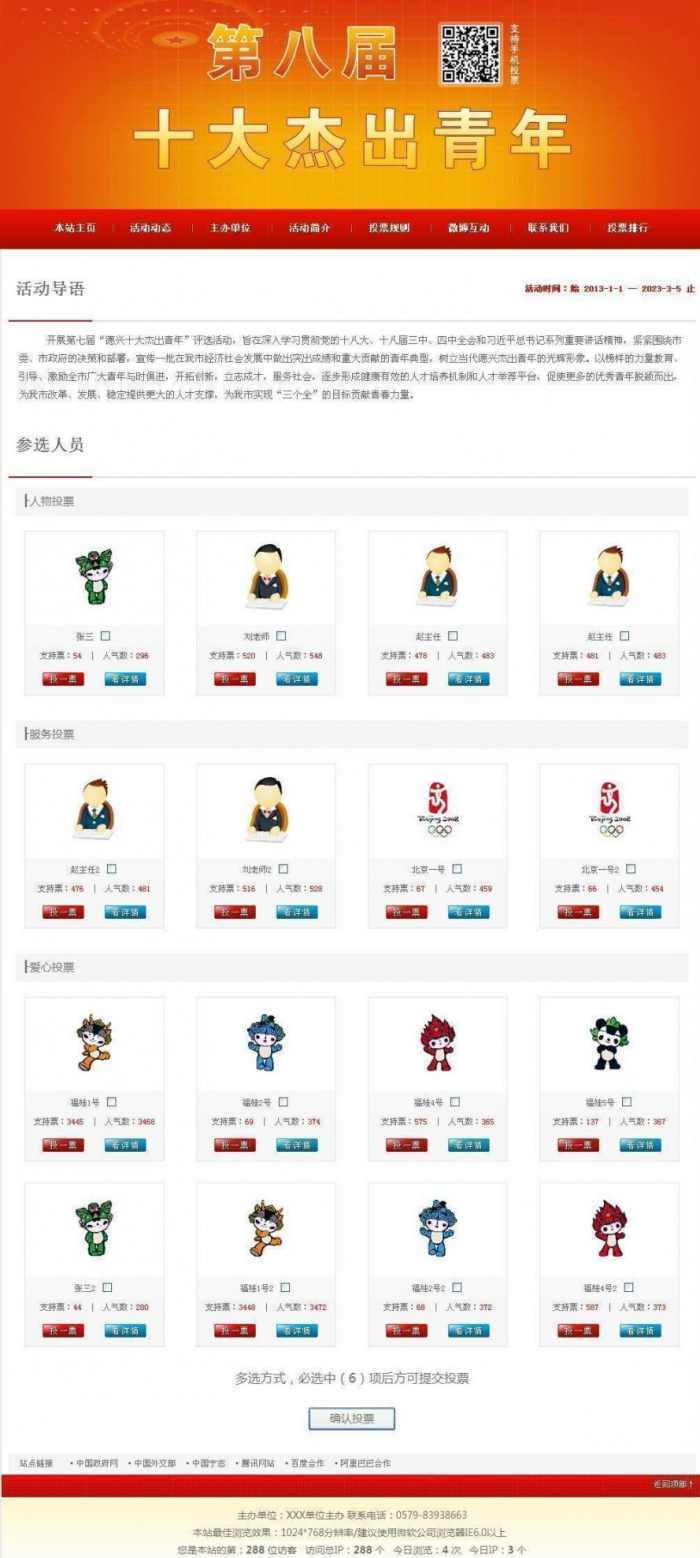Screen dimensions: 700x1558
Task: Click the 确认投票 submit button
Action: (x=351, y=1418)
